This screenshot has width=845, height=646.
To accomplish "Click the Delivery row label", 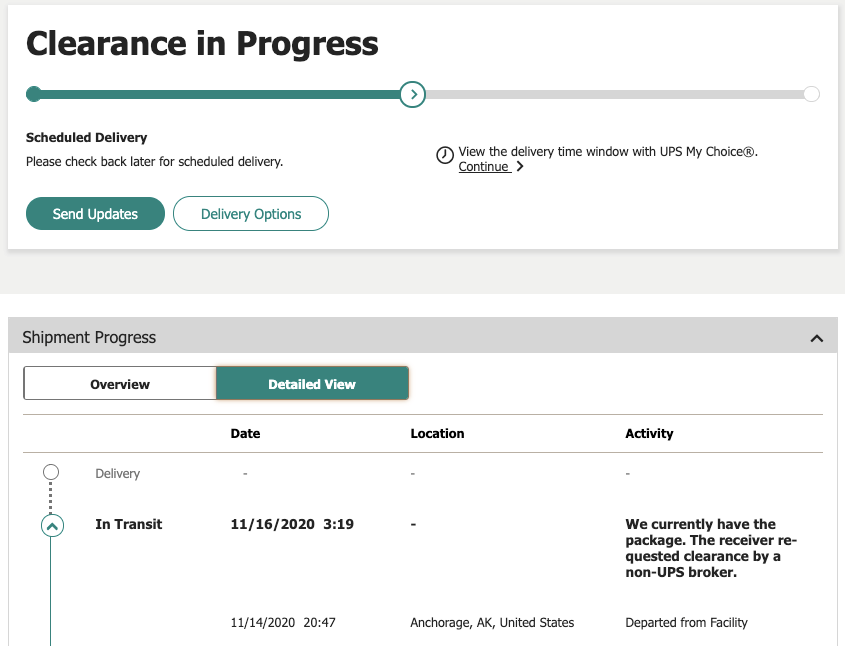I will (117, 474).
